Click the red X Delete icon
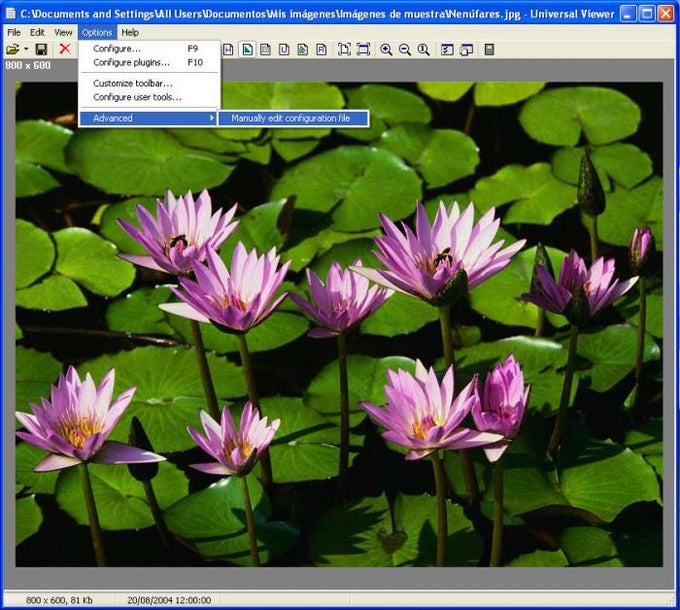 [65, 49]
